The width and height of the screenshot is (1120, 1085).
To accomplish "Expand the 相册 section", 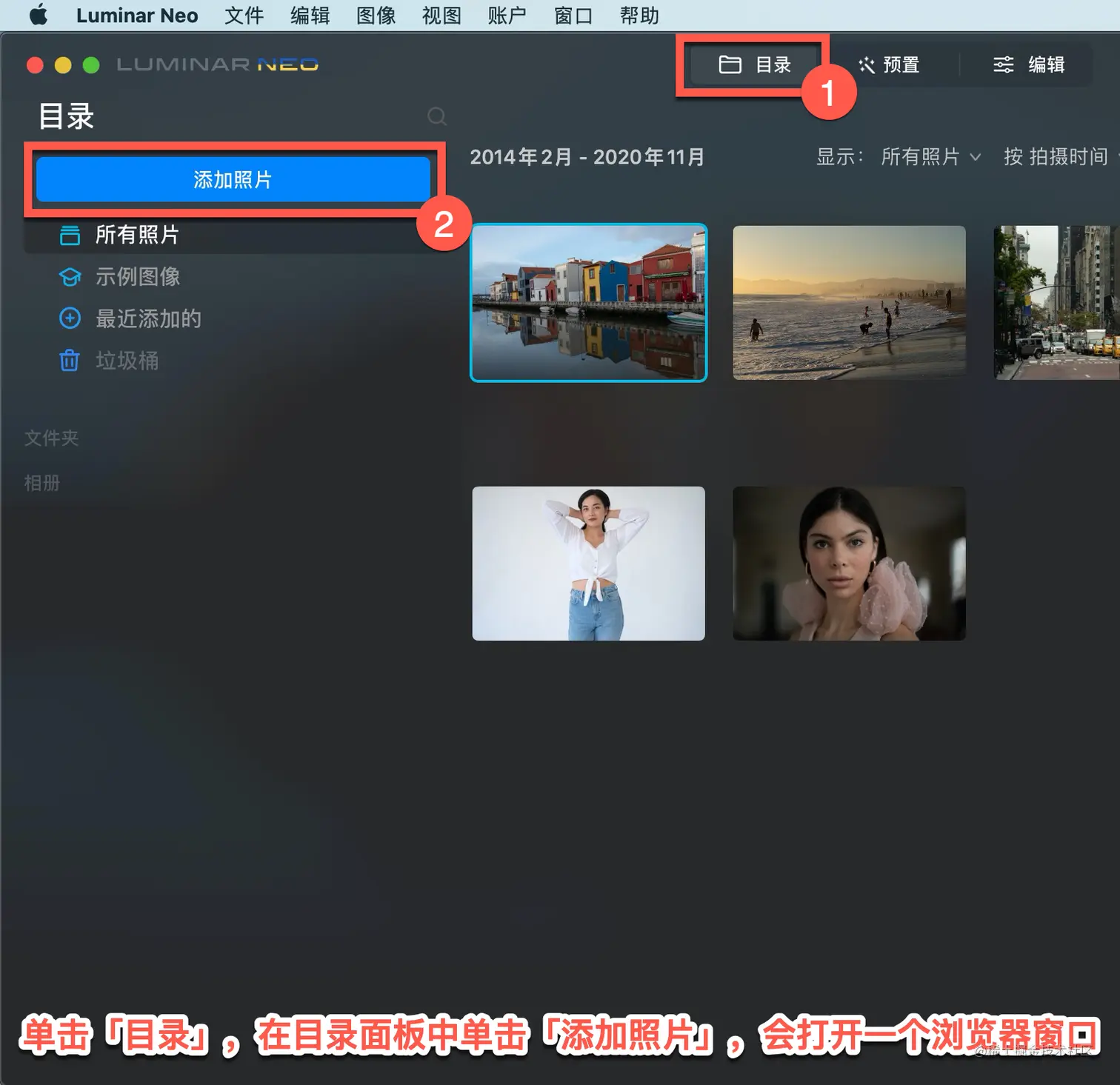I will coord(42,483).
